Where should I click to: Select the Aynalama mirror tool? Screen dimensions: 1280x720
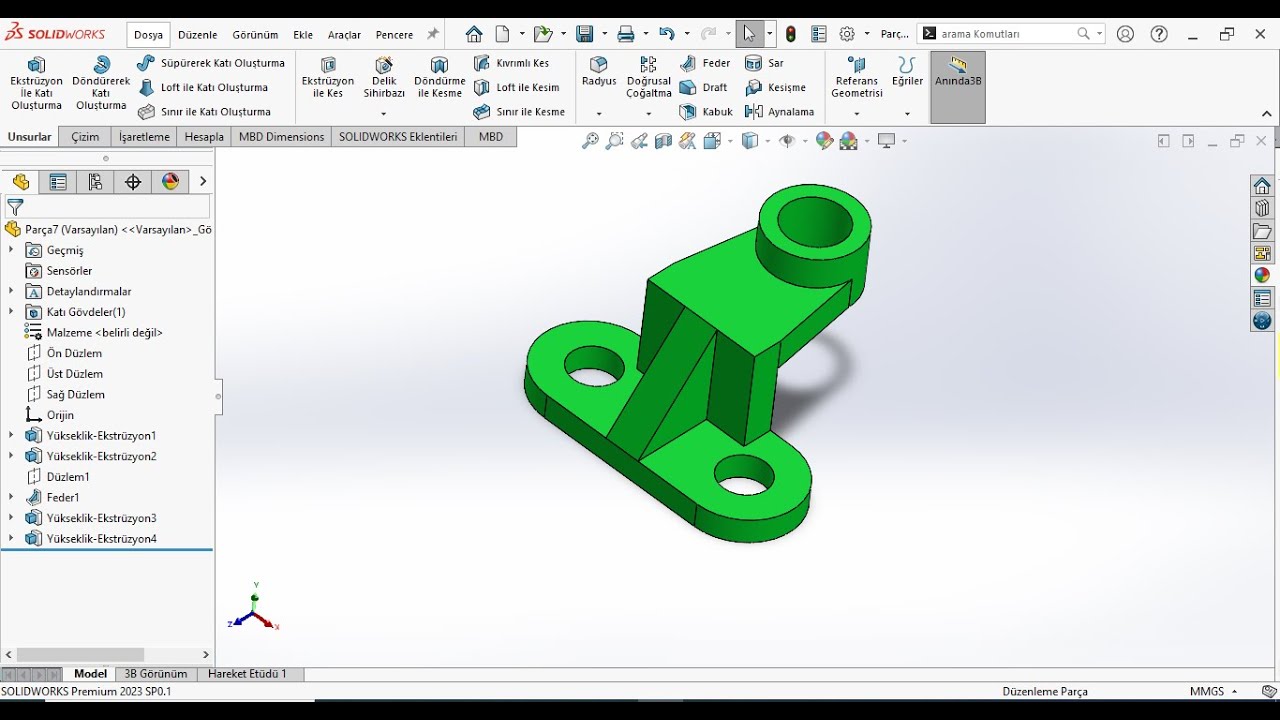point(780,112)
